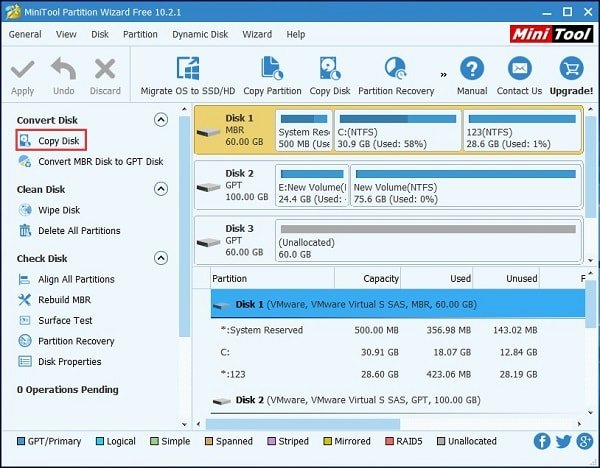Click the left sidebar scroll-down arrow
The width and height of the screenshot is (600, 468).
coord(184,424)
